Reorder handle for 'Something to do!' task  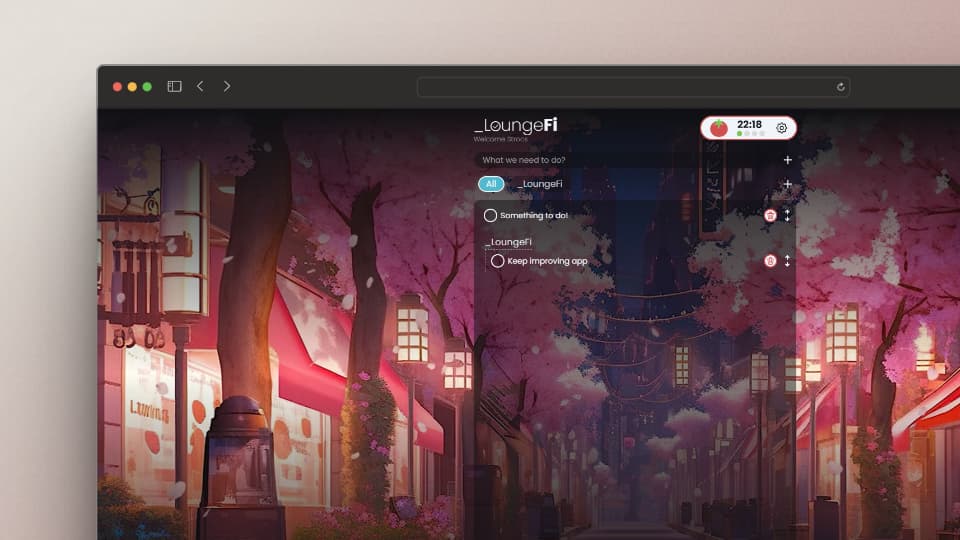[x=787, y=215]
